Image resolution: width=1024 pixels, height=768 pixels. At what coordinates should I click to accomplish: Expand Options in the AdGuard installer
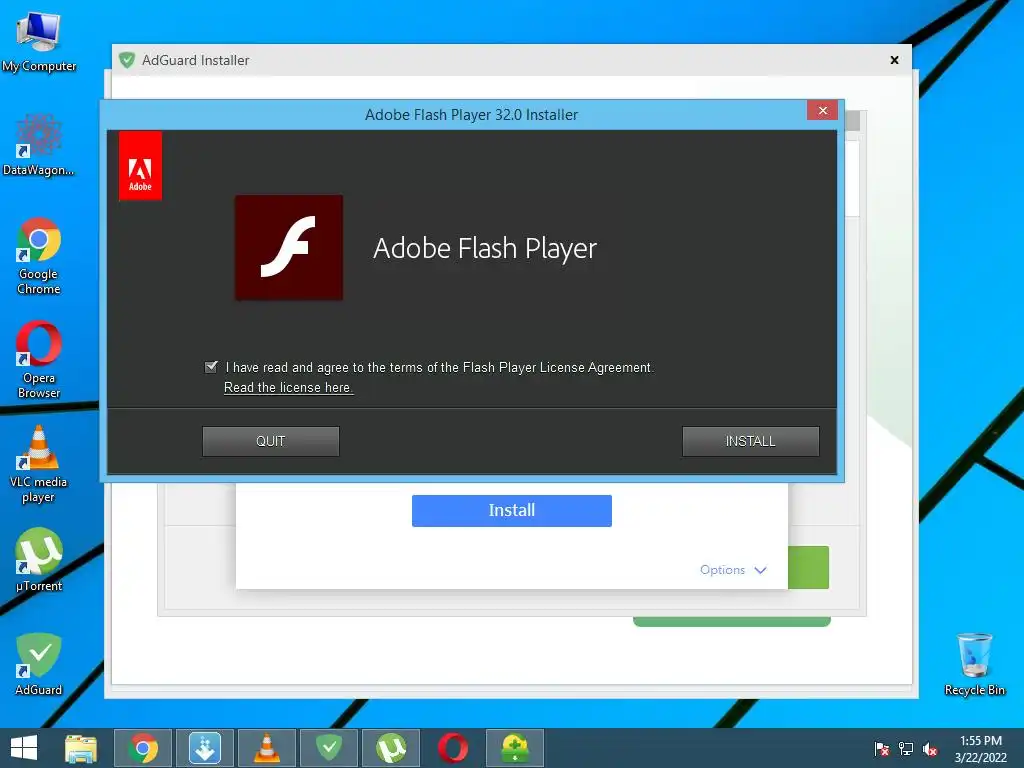click(x=733, y=570)
